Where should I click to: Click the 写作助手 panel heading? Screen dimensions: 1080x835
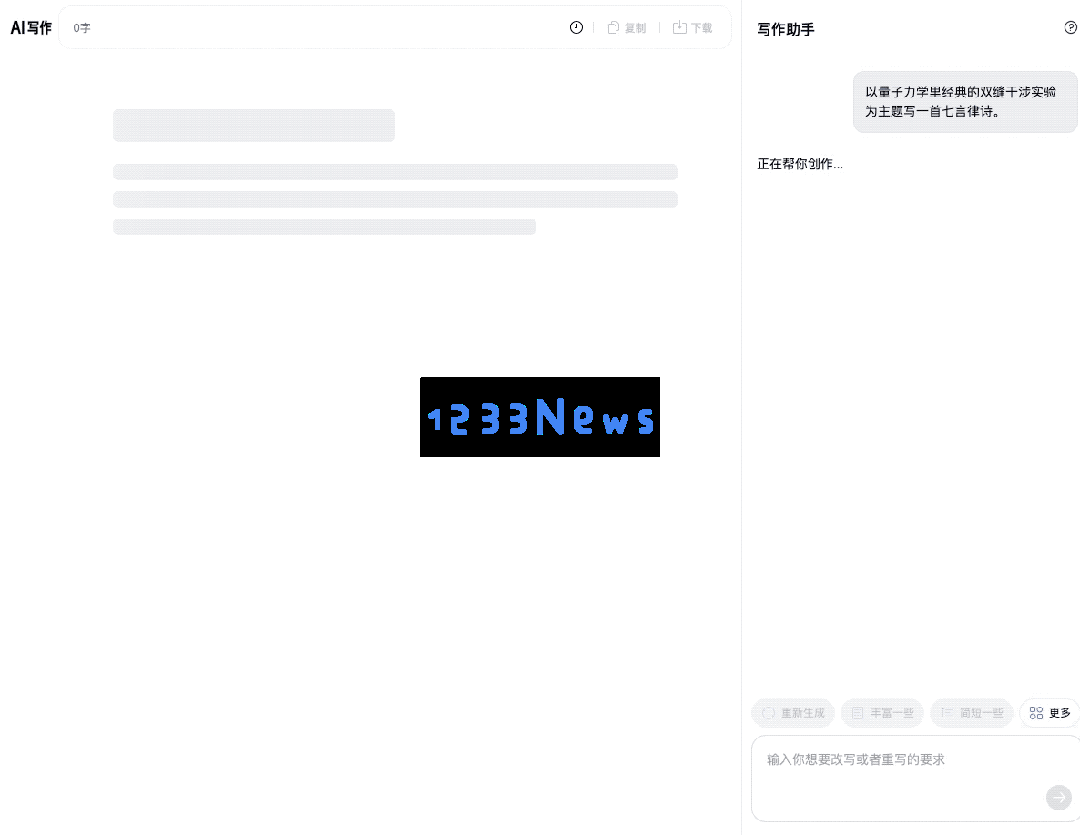click(786, 29)
